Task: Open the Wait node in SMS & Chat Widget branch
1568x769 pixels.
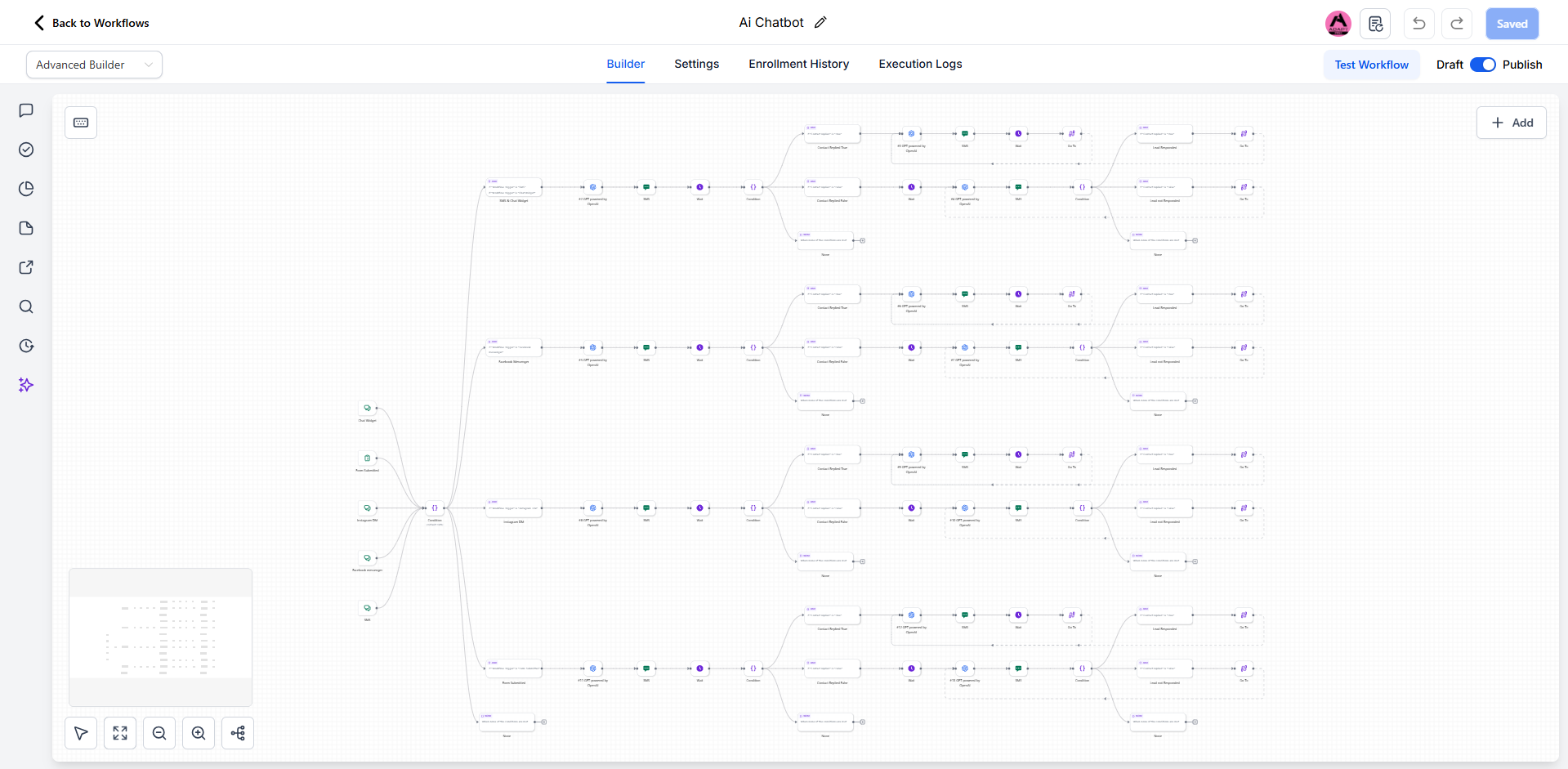Action: point(699,187)
